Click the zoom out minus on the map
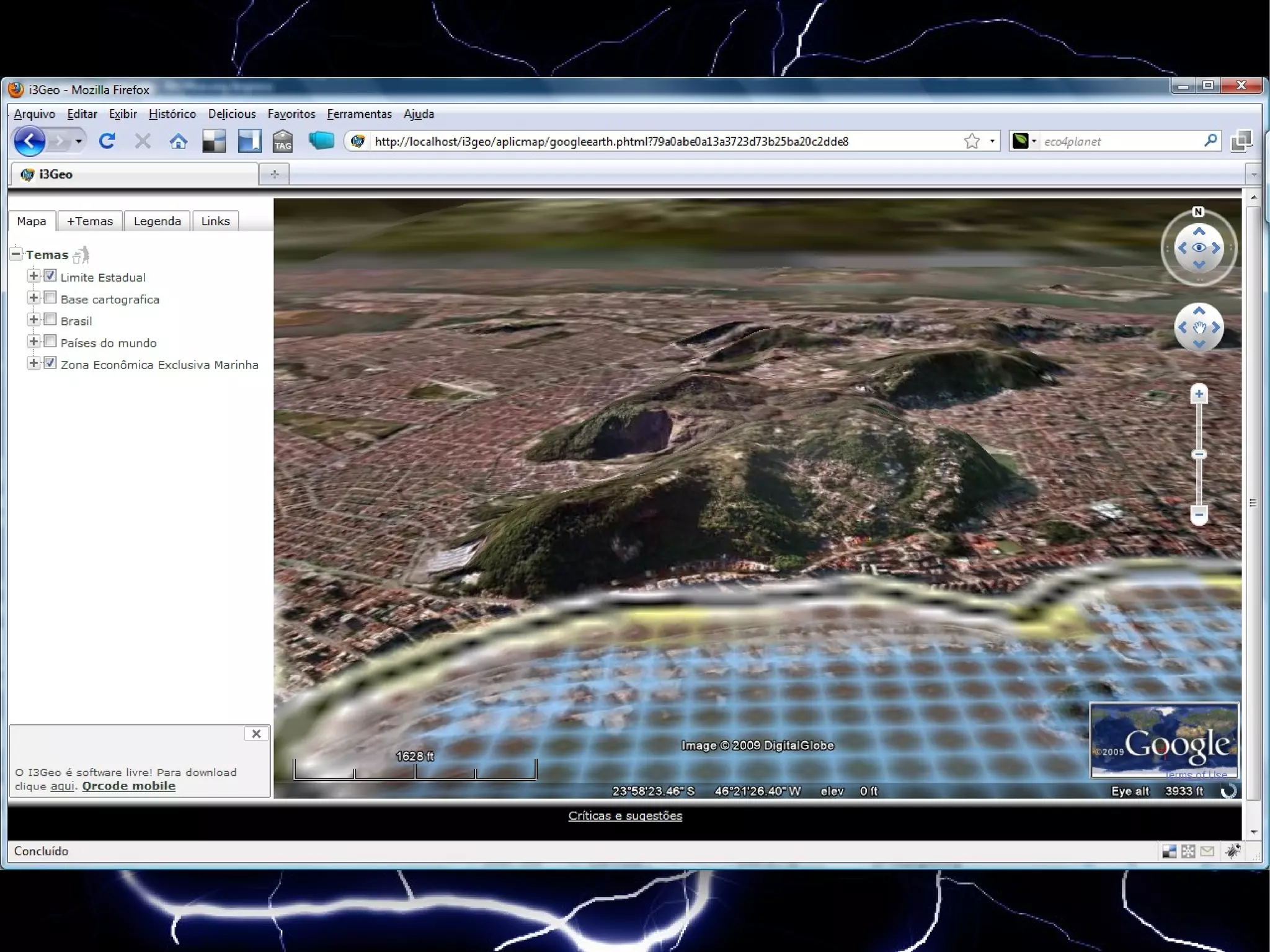 click(x=1199, y=514)
